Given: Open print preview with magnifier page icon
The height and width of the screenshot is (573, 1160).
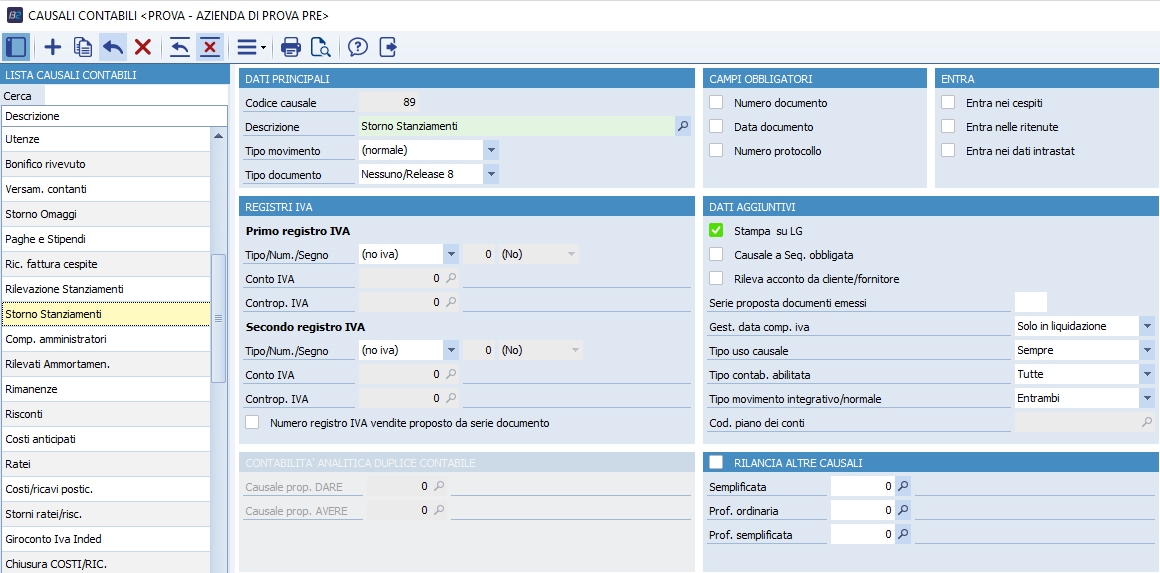Looking at the screenshot, I should (320, 47).
